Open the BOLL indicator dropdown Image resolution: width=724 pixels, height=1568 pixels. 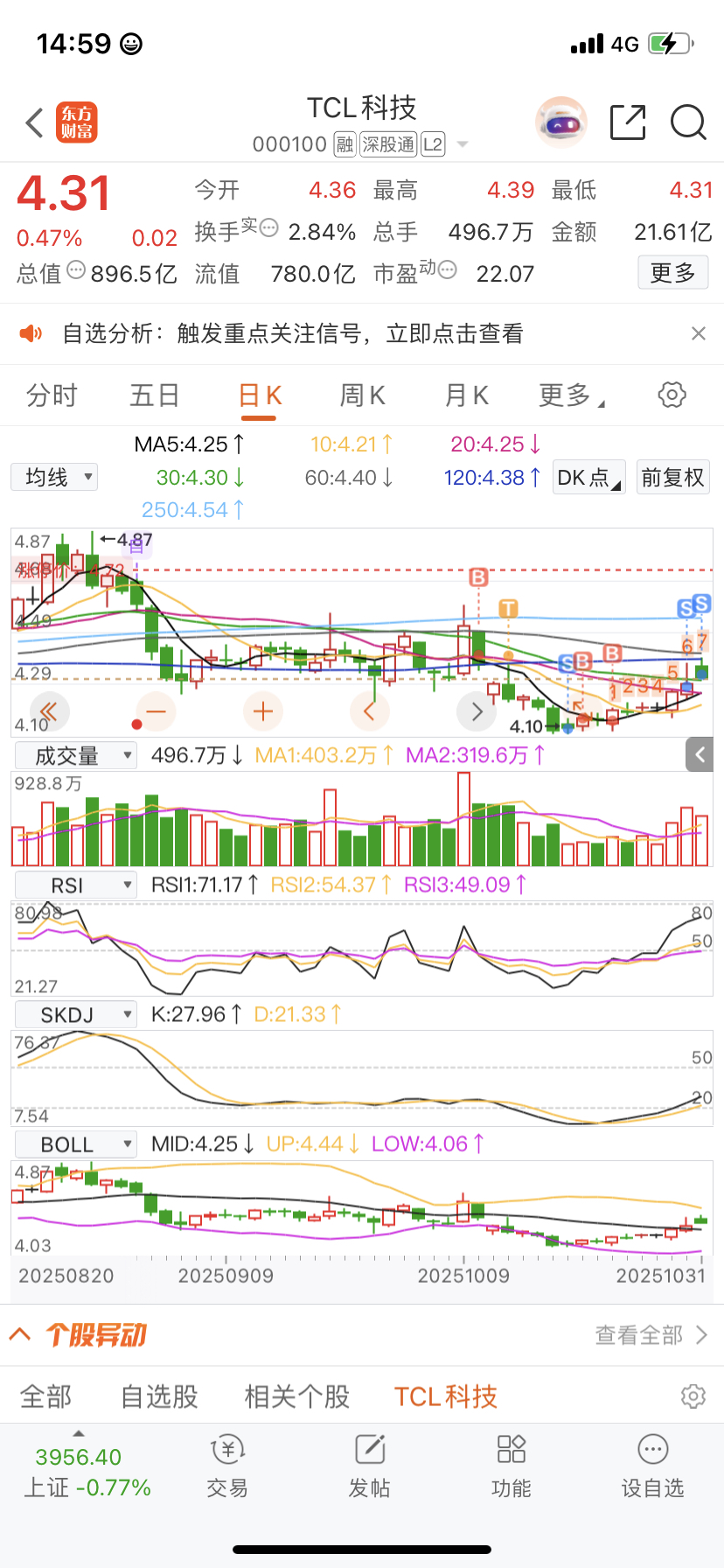[x=76, y=1144]
